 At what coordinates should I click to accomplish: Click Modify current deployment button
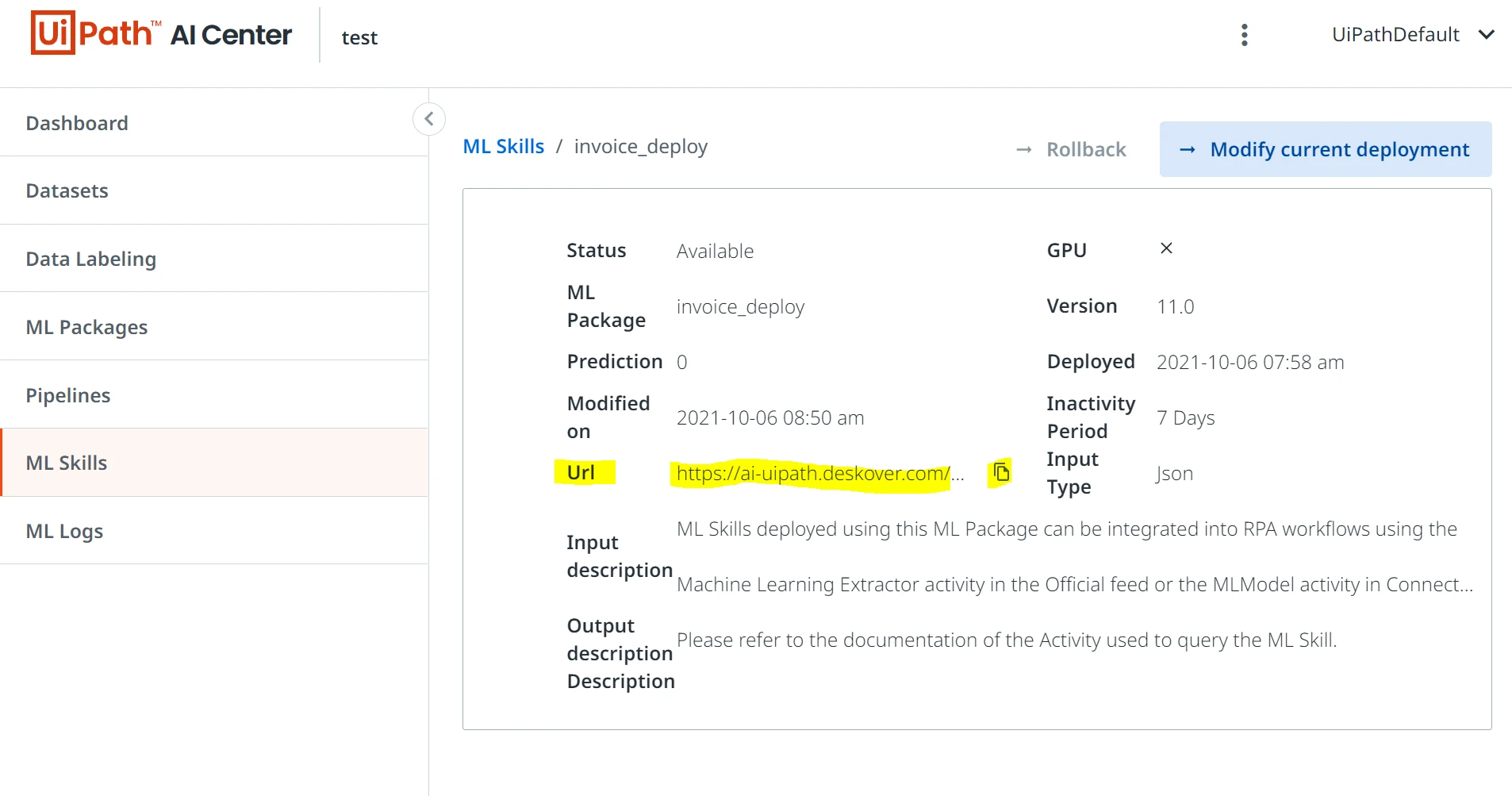click(x=1326, y=149)
